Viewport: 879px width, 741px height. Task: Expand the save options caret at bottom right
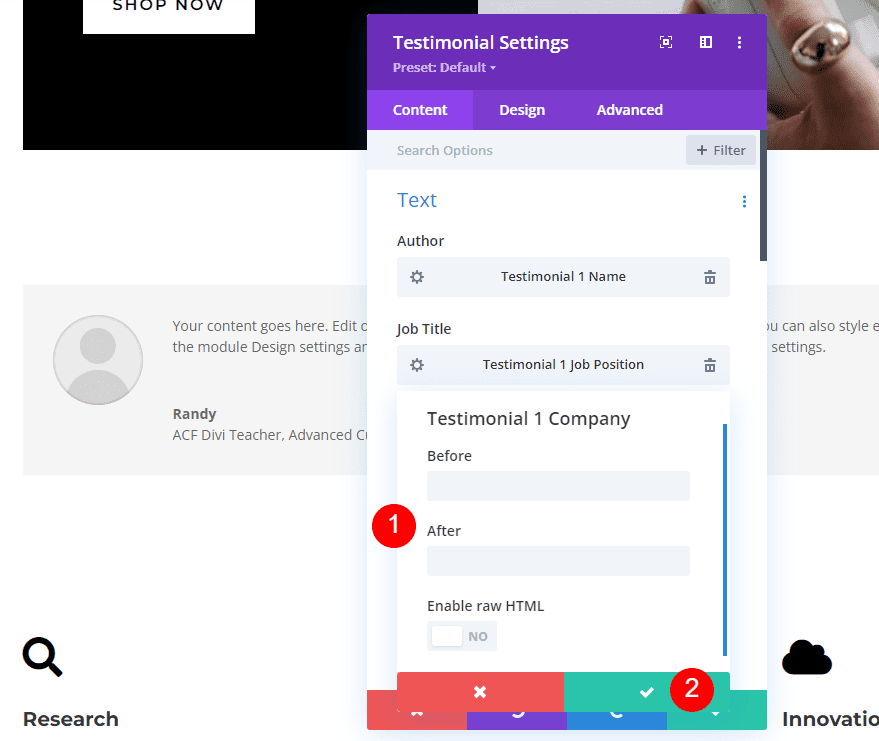click(717, 712)
